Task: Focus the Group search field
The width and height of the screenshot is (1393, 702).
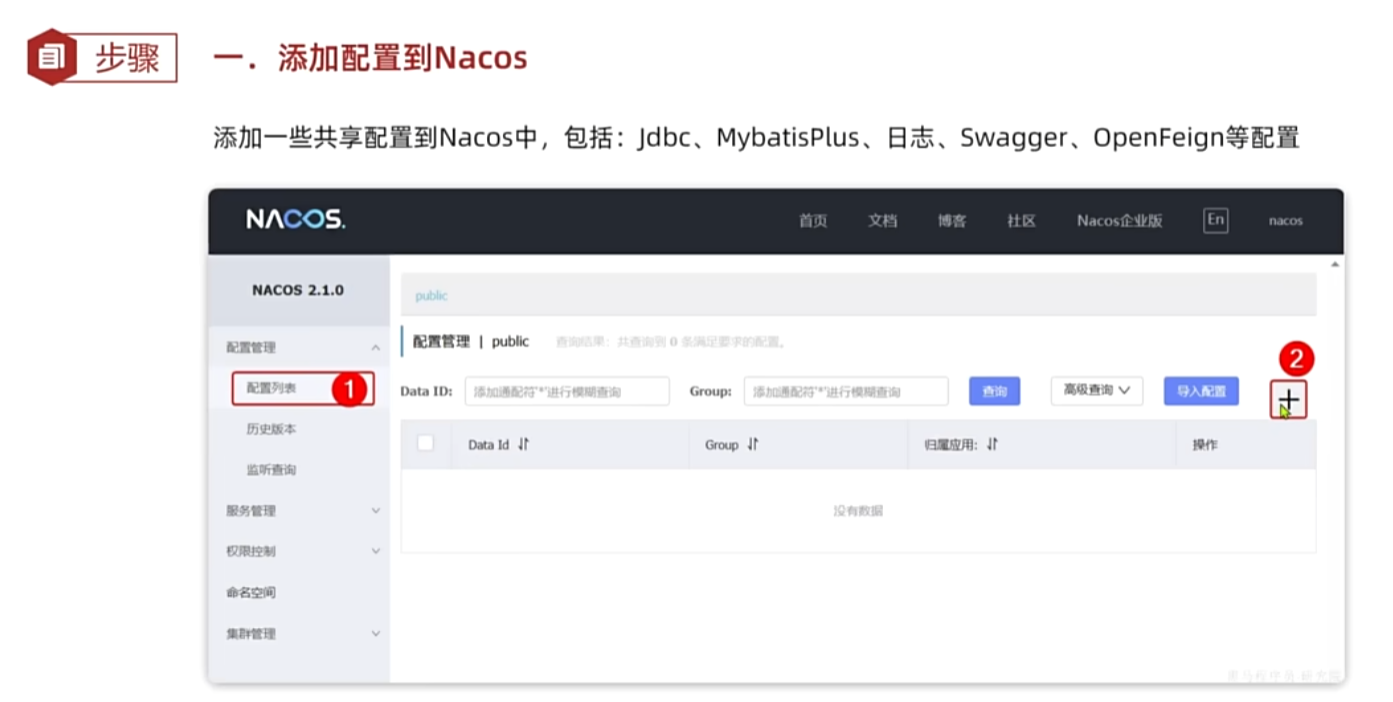Action: coord(846,391)
